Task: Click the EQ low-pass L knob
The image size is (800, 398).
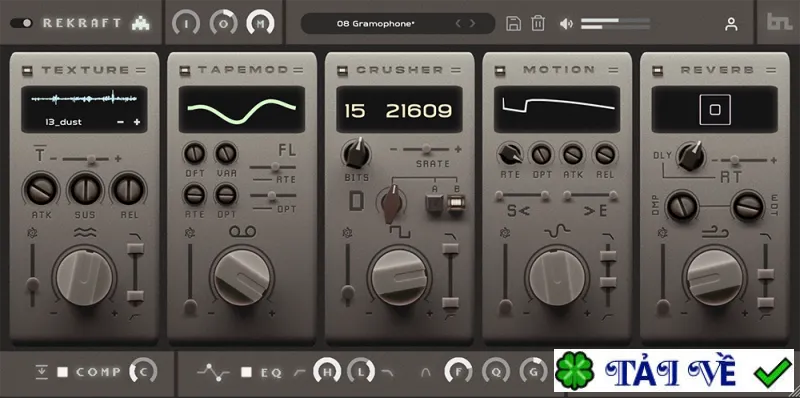Action: 361,371
